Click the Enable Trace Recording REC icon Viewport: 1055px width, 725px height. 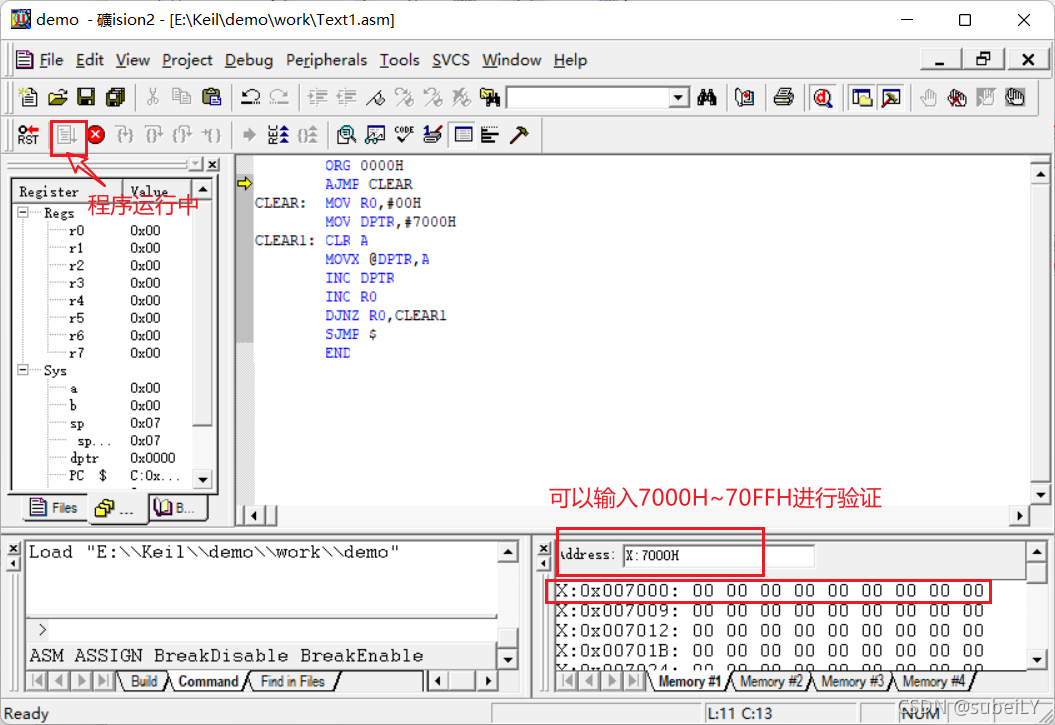tap(279, 135)
